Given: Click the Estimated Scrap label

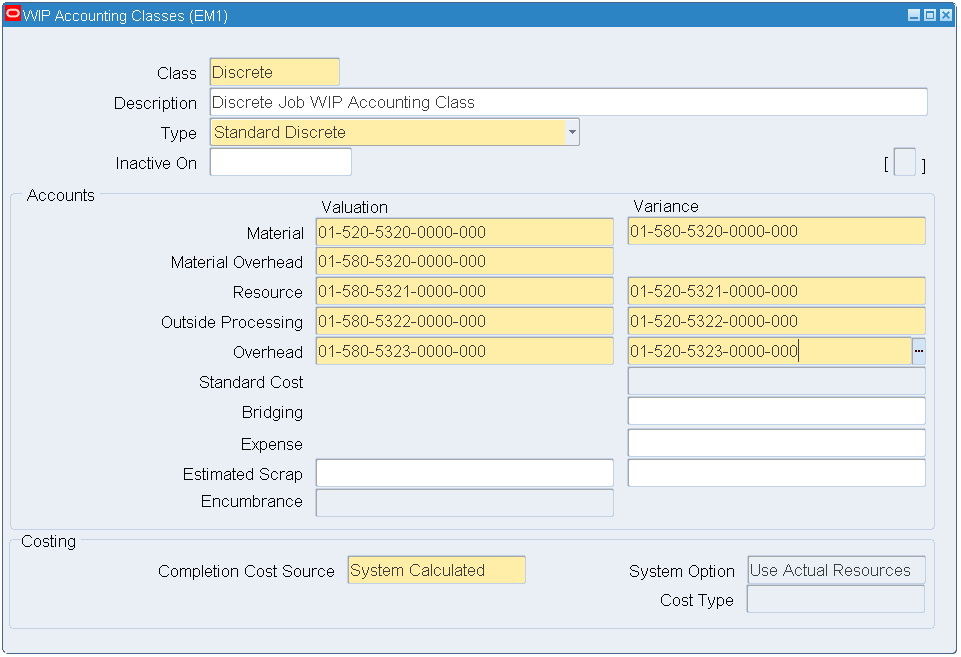Looking at the screenshot, I should tap(243, 474).
